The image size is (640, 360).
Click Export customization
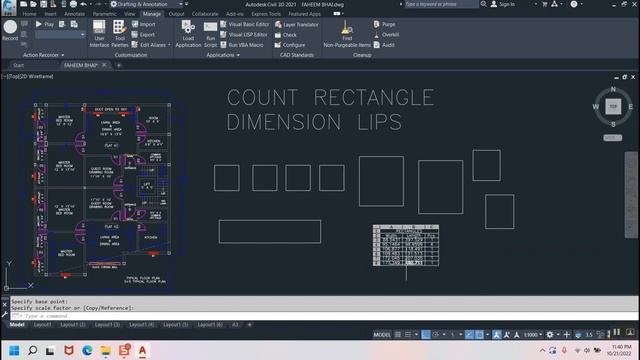tap(143, 35)
